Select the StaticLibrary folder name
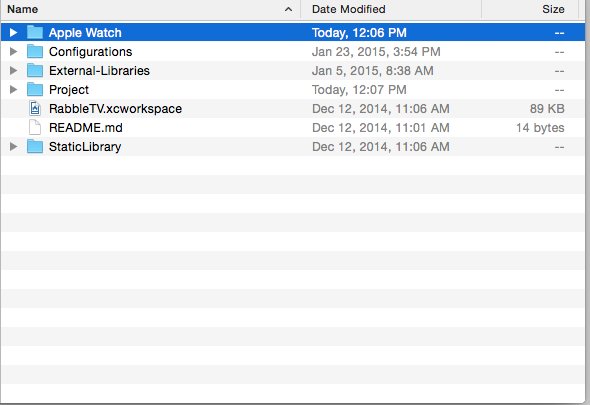590x405 pixels. 85,146
